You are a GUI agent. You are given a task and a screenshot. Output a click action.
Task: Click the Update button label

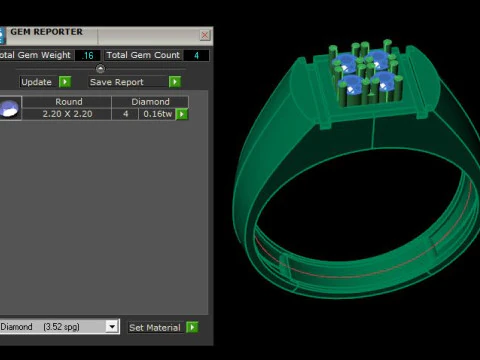click(37, 82)
